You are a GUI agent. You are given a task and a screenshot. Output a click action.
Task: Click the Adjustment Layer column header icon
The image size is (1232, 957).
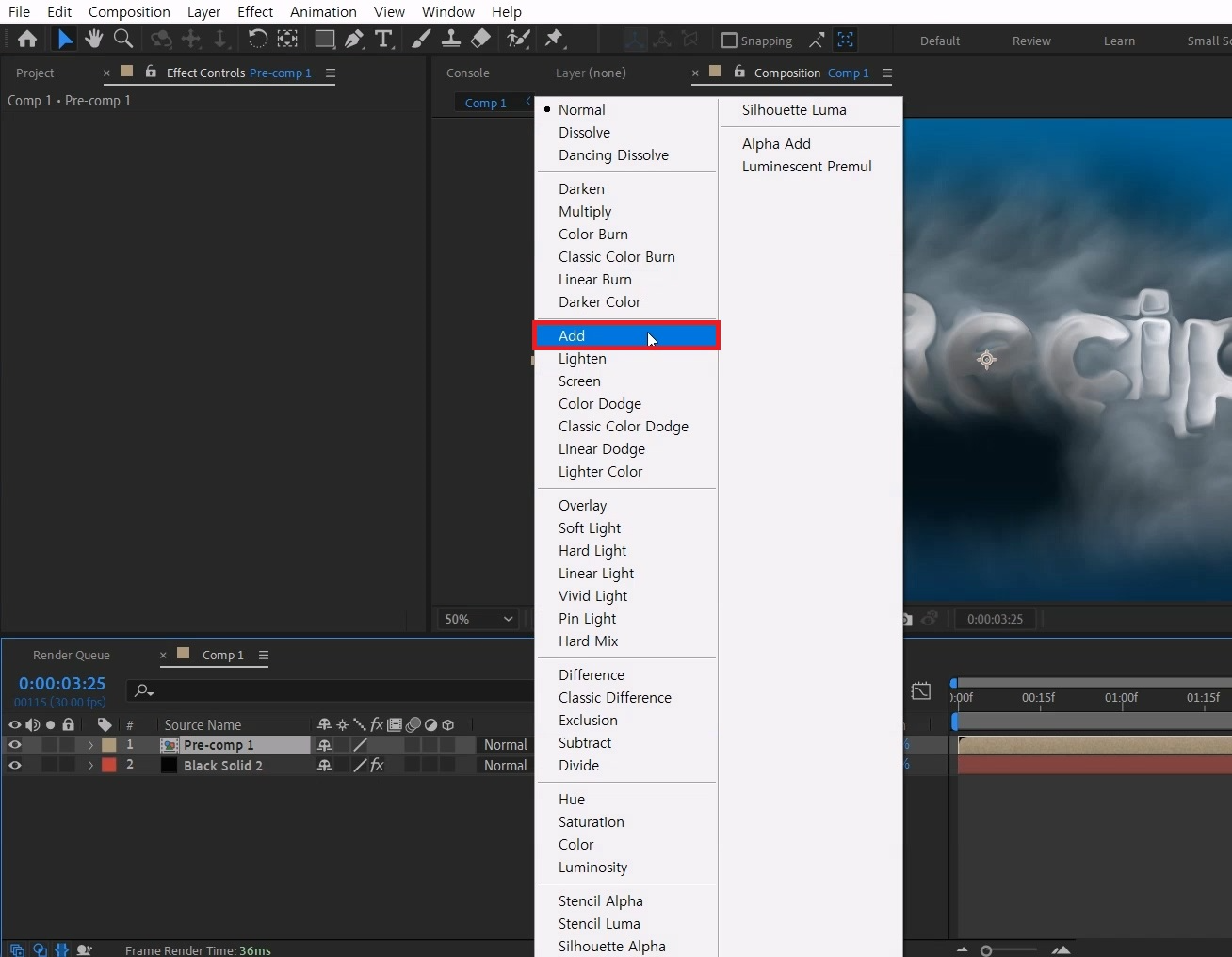[x=430, y=724]
